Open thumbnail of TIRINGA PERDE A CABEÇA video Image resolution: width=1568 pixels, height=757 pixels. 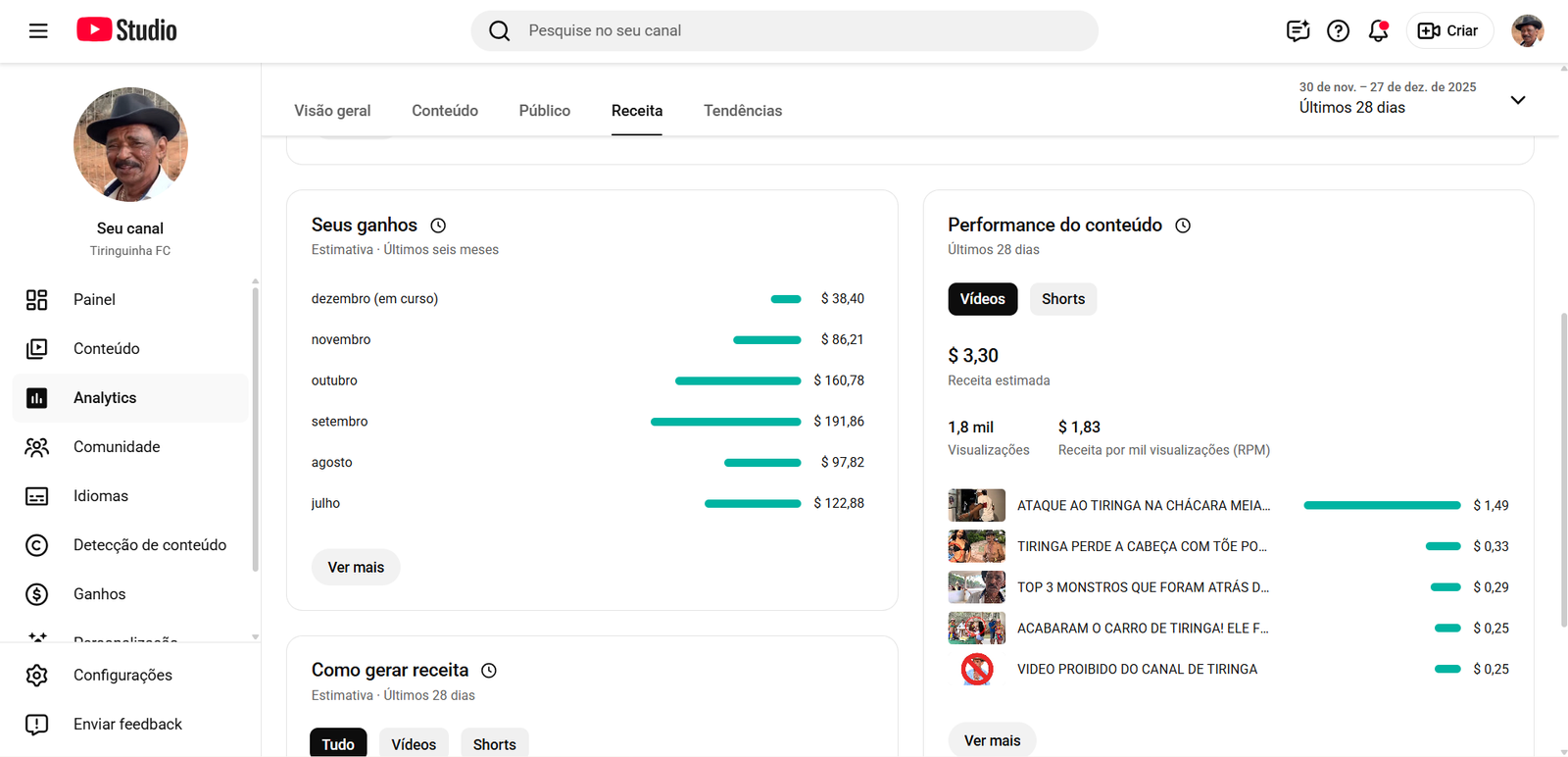point(977,546)
